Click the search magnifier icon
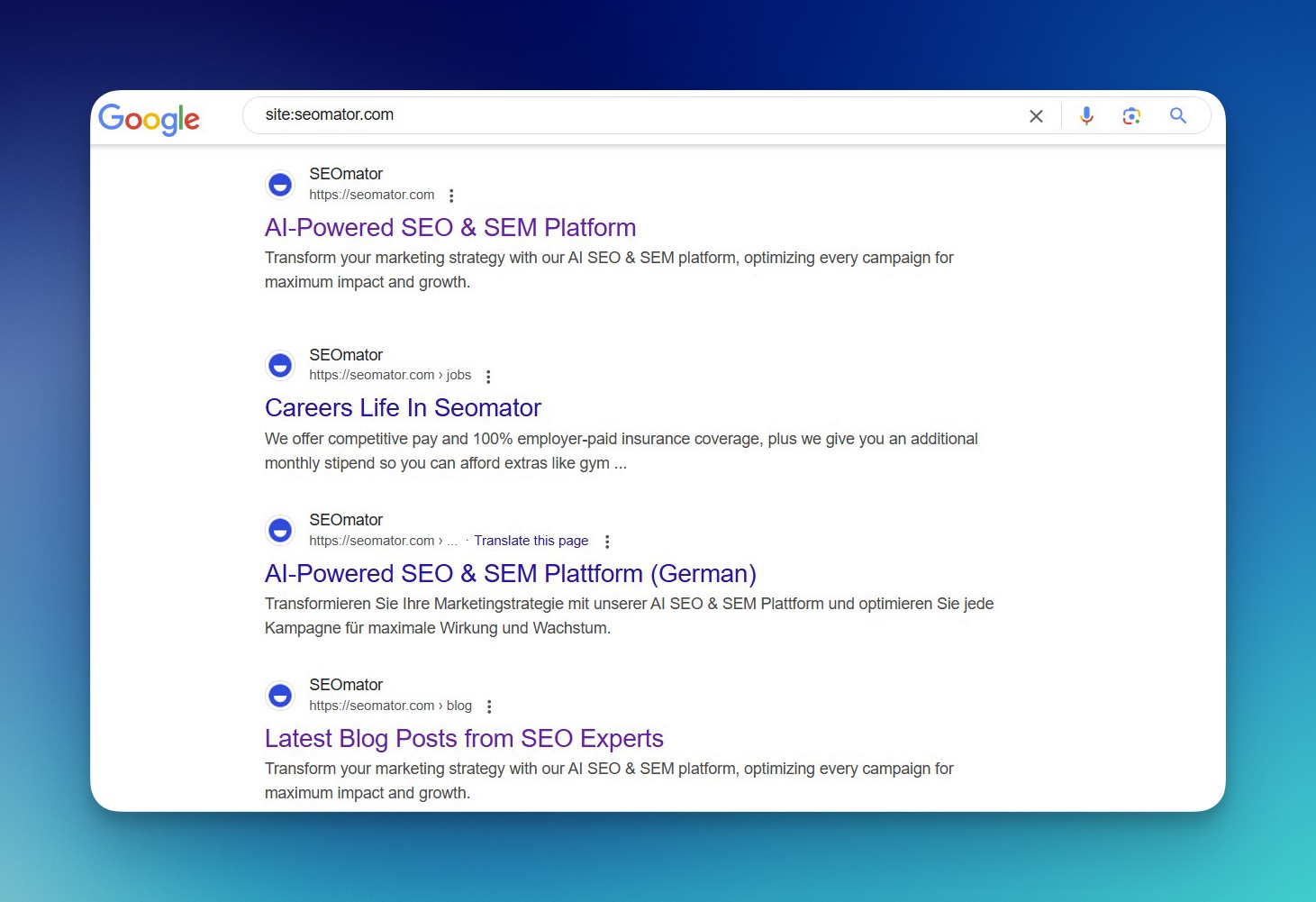The image size is (1316, 902). tap(1178, 115)
